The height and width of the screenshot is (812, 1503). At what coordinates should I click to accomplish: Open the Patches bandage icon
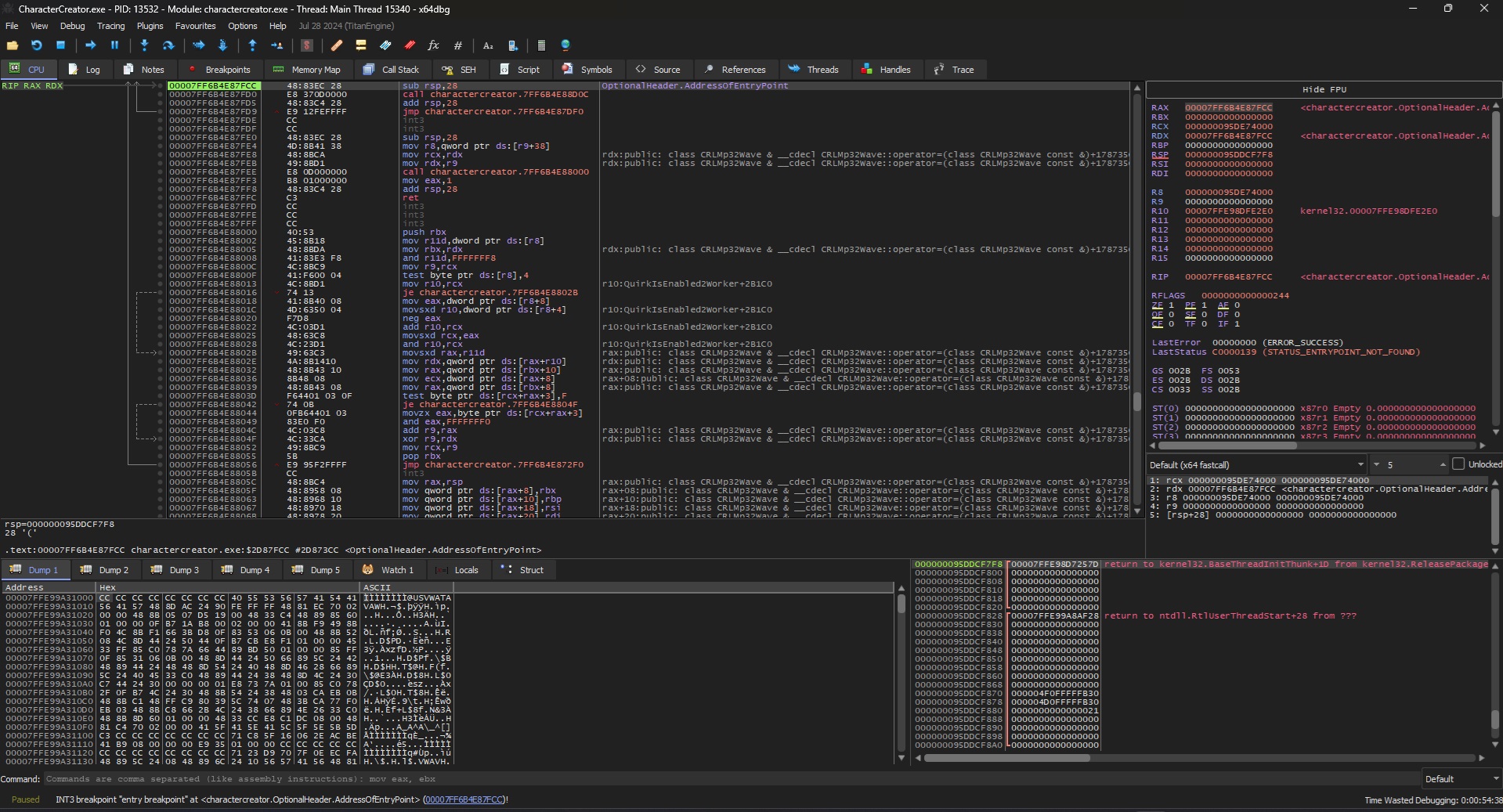click(x=336, y=45)
